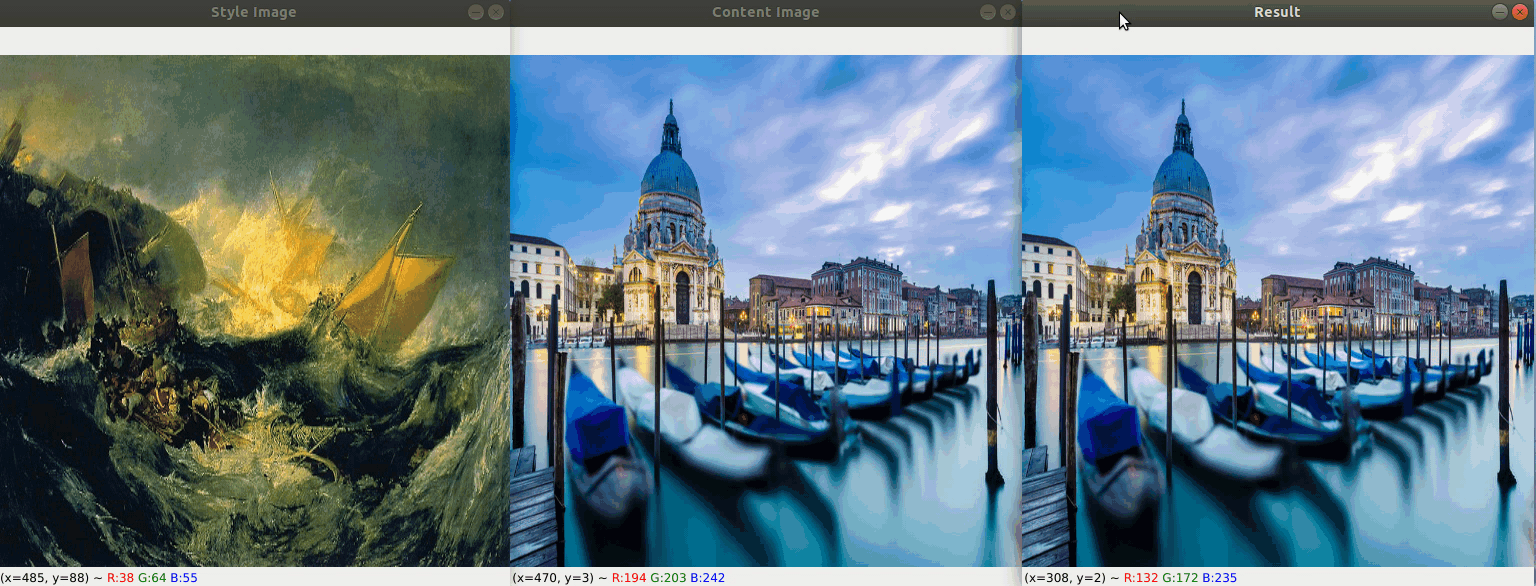The width and height of the screenshot is (1536, 586).
Task: Select the Result window title text
Action: coord(1277,12)
